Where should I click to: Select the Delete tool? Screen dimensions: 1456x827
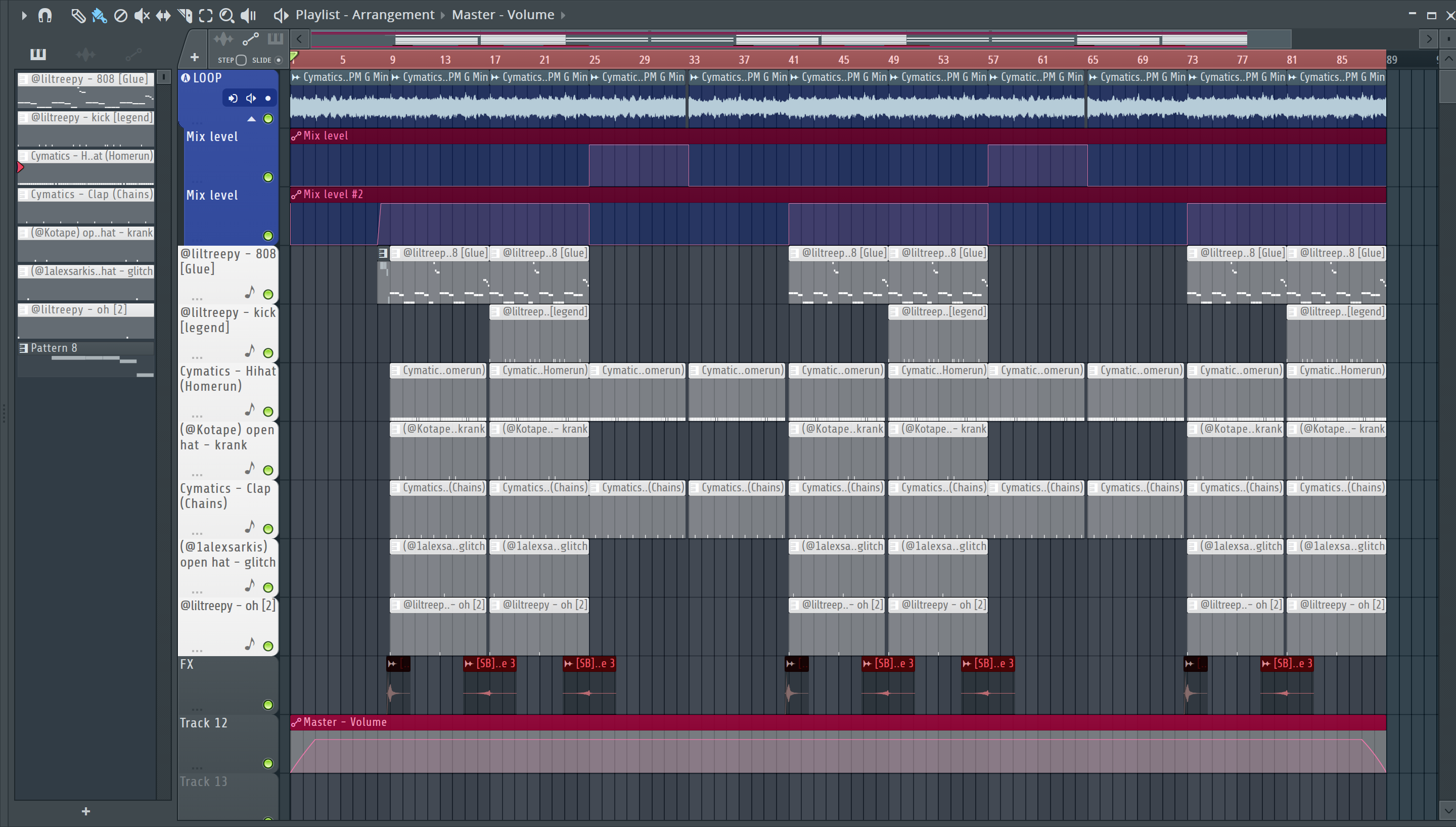point(120,15)
